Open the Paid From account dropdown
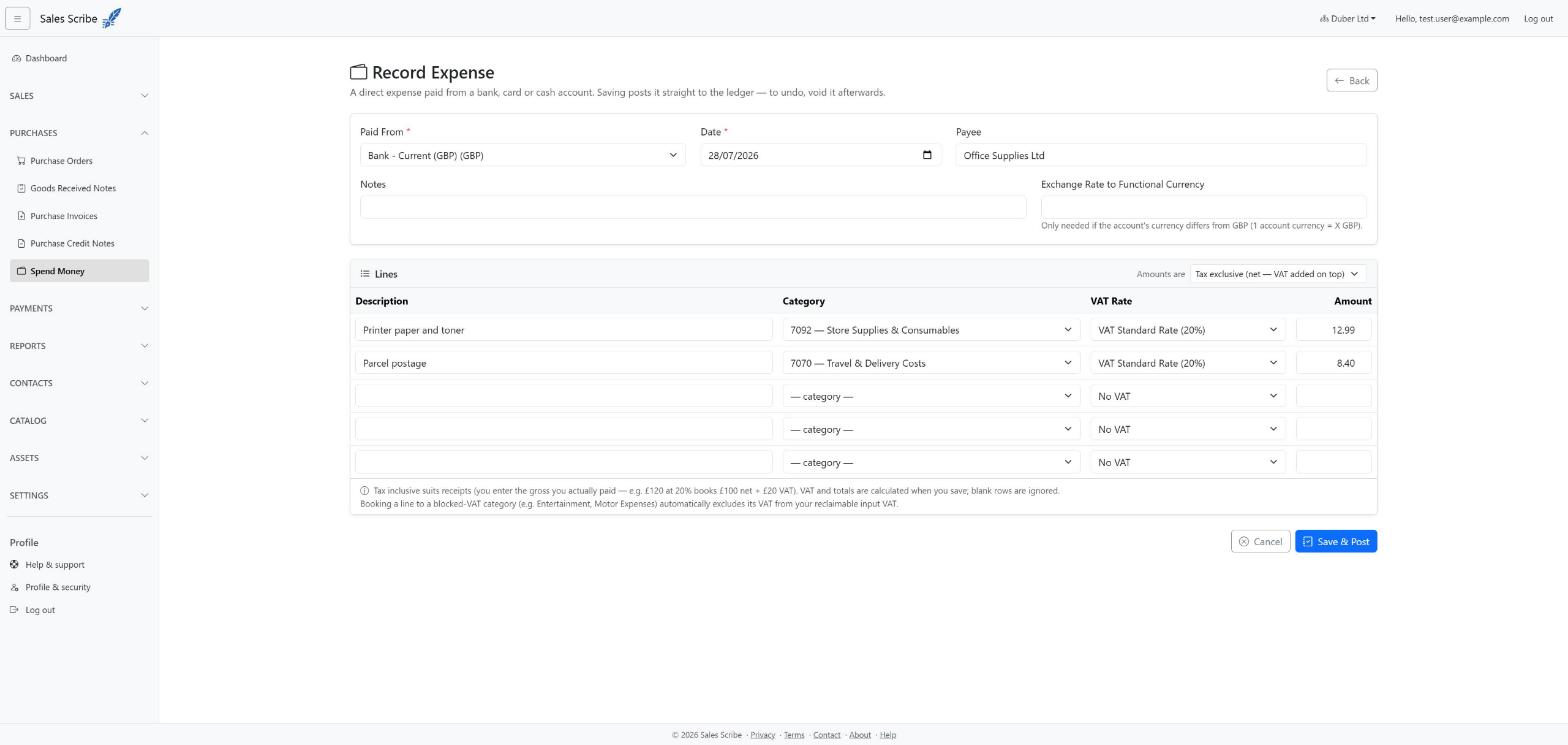 point(523,155)
